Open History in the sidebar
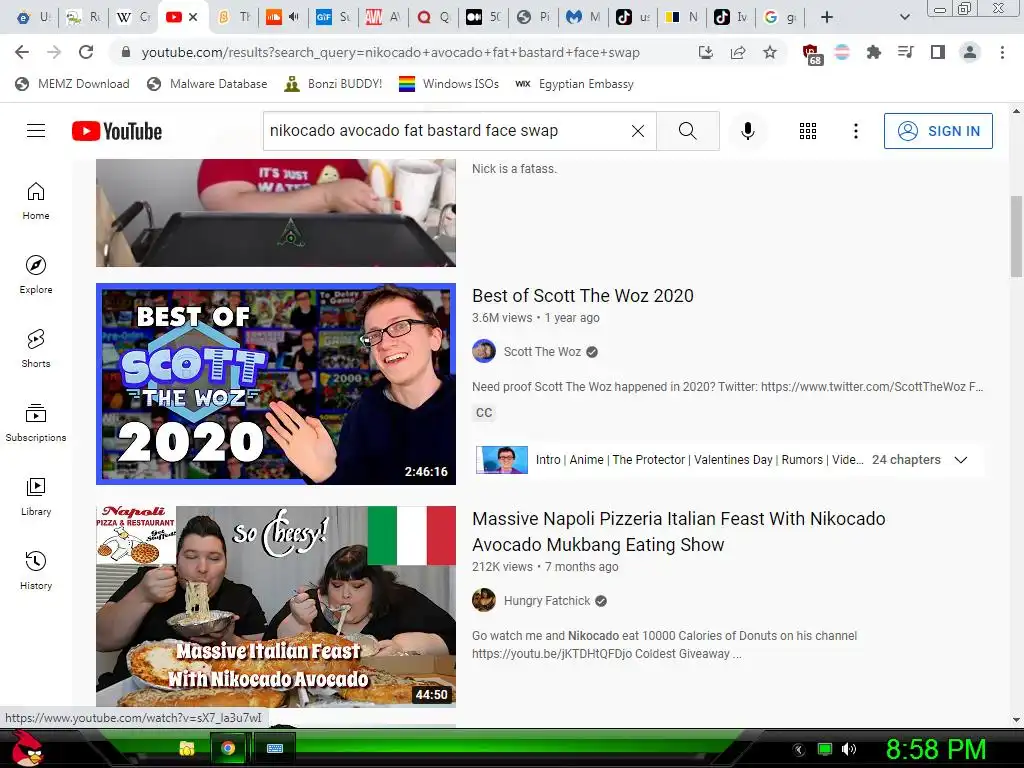The height and width of the screenshot is (768, 1024). [36, 570]
